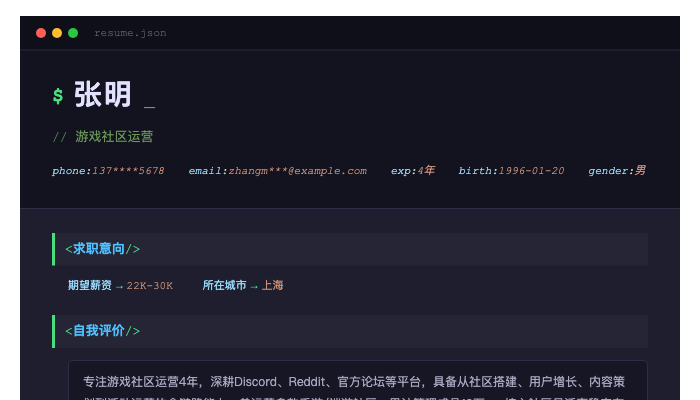Click the birth value 1996-01-20
This screenshot has height=400, width=700.
pos(531,171)
